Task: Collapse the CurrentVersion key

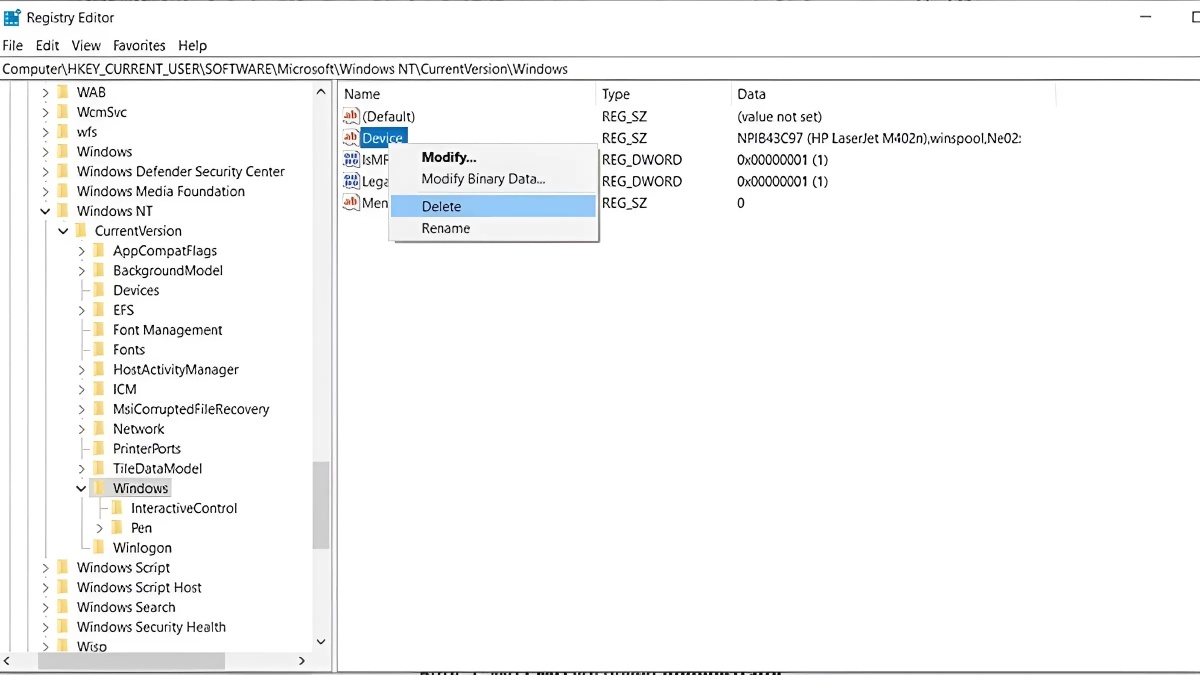Action: tap(63, 230)
